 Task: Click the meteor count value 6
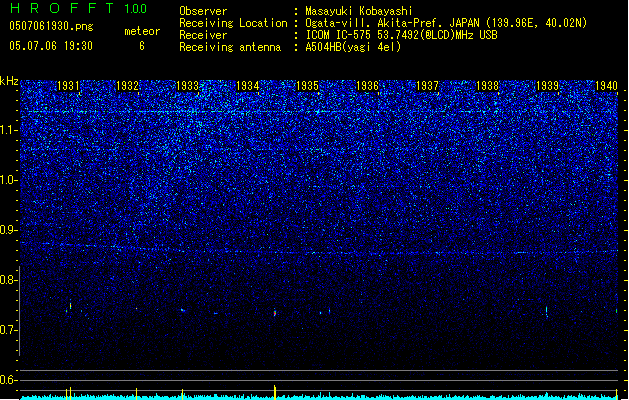(142, 46)
